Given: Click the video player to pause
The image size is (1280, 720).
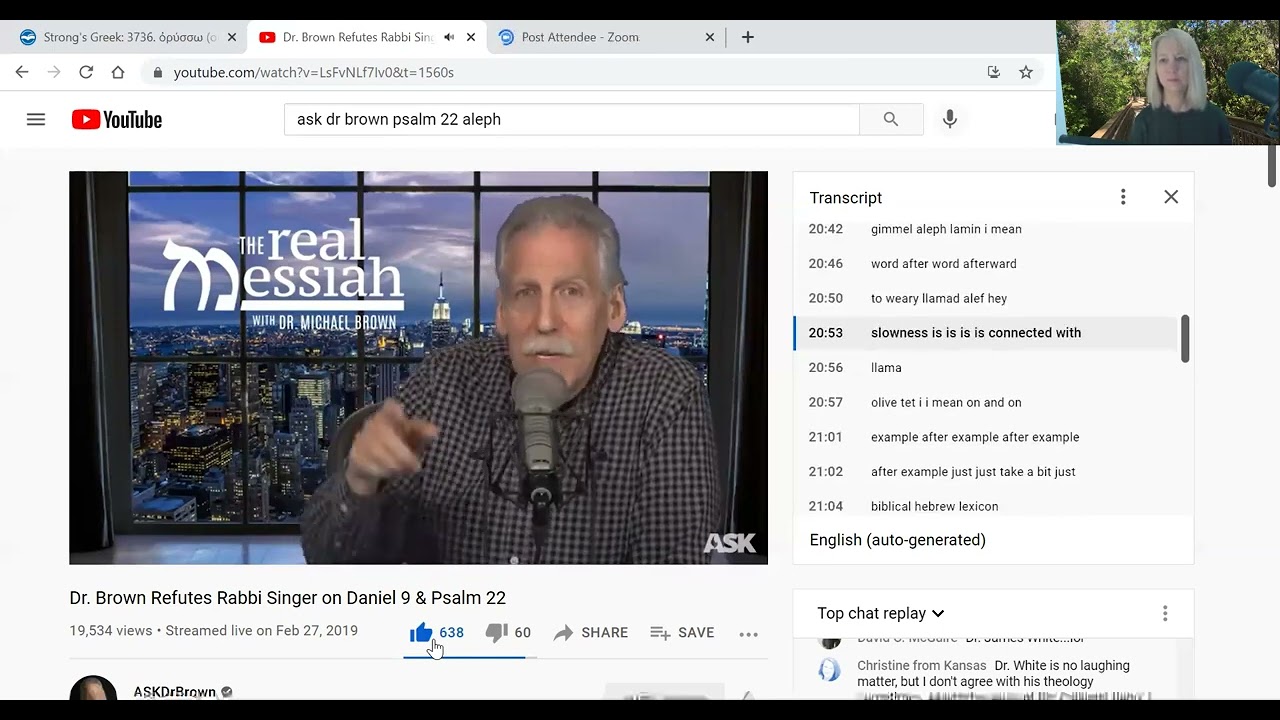Looking at the screenshot, I should 418,367.
